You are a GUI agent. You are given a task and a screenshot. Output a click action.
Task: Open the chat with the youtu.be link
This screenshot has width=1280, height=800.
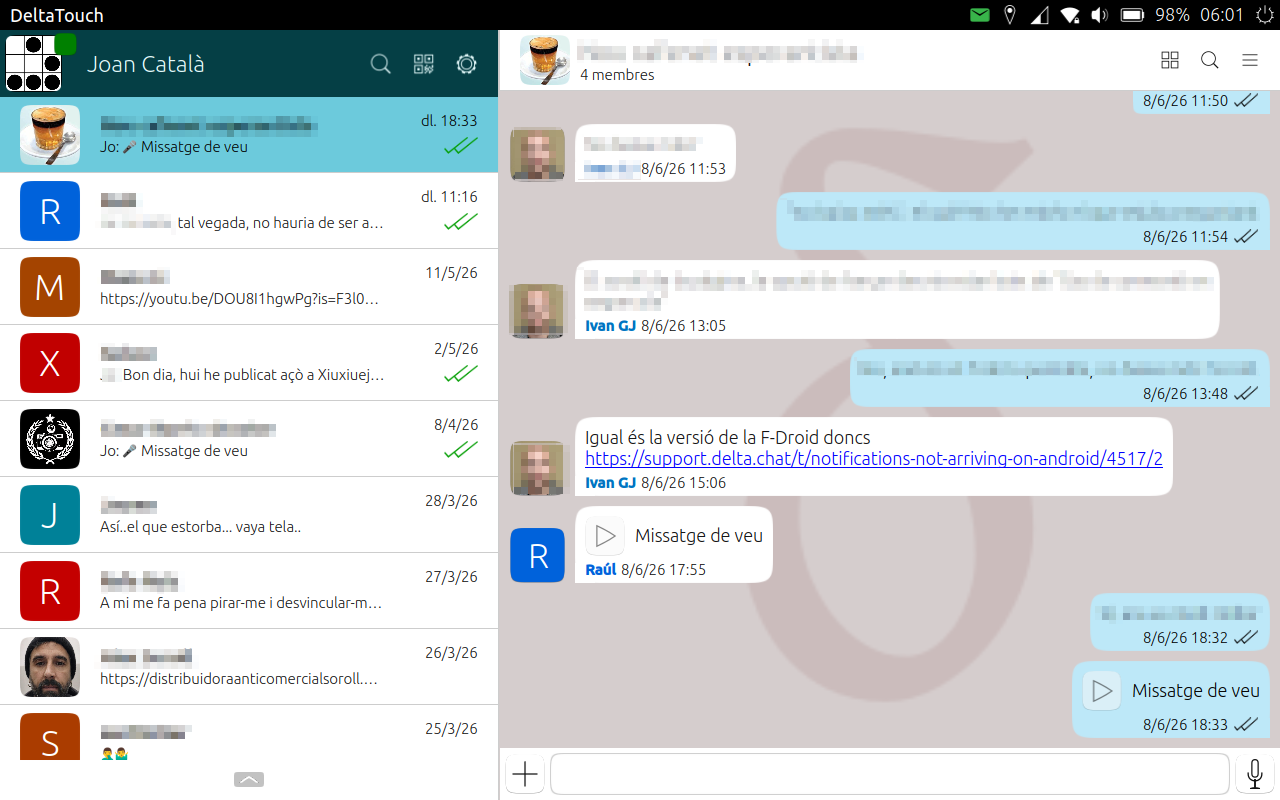coord(249,287)
